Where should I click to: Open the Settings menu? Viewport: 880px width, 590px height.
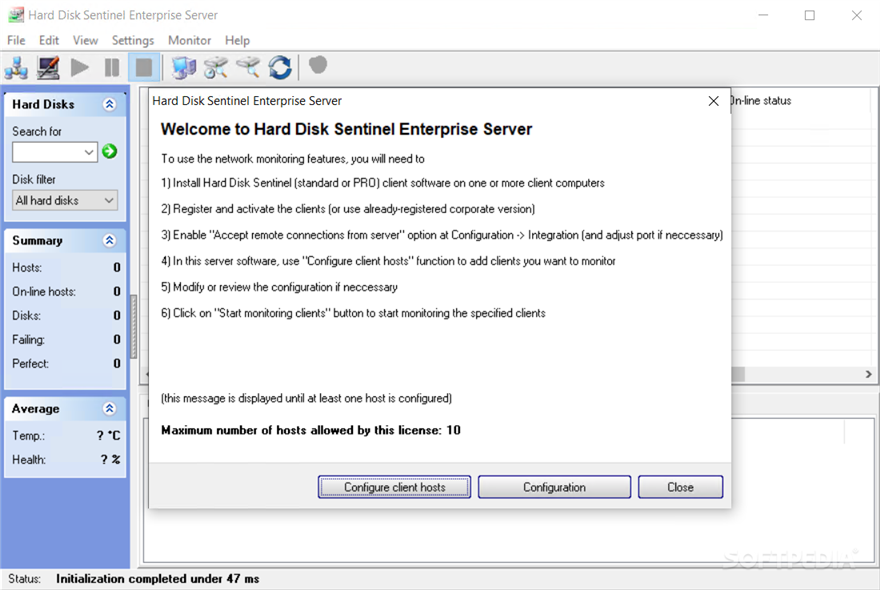tap(132, 40)
